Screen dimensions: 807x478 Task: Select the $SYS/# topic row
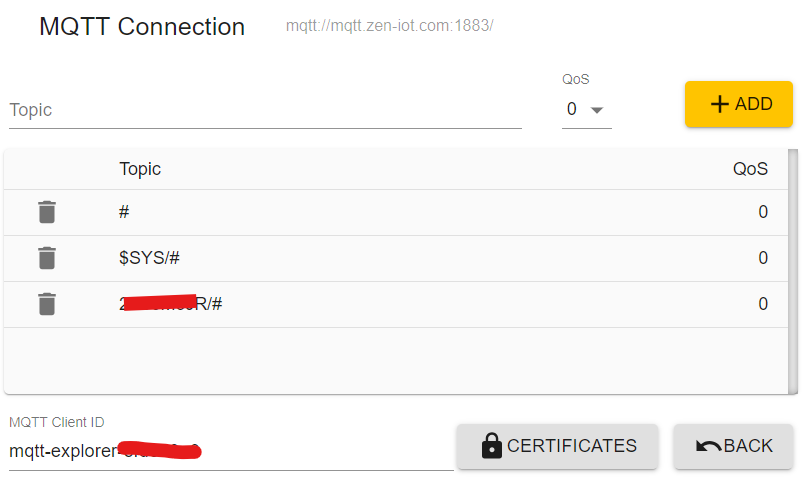click(x=400, y=258)
